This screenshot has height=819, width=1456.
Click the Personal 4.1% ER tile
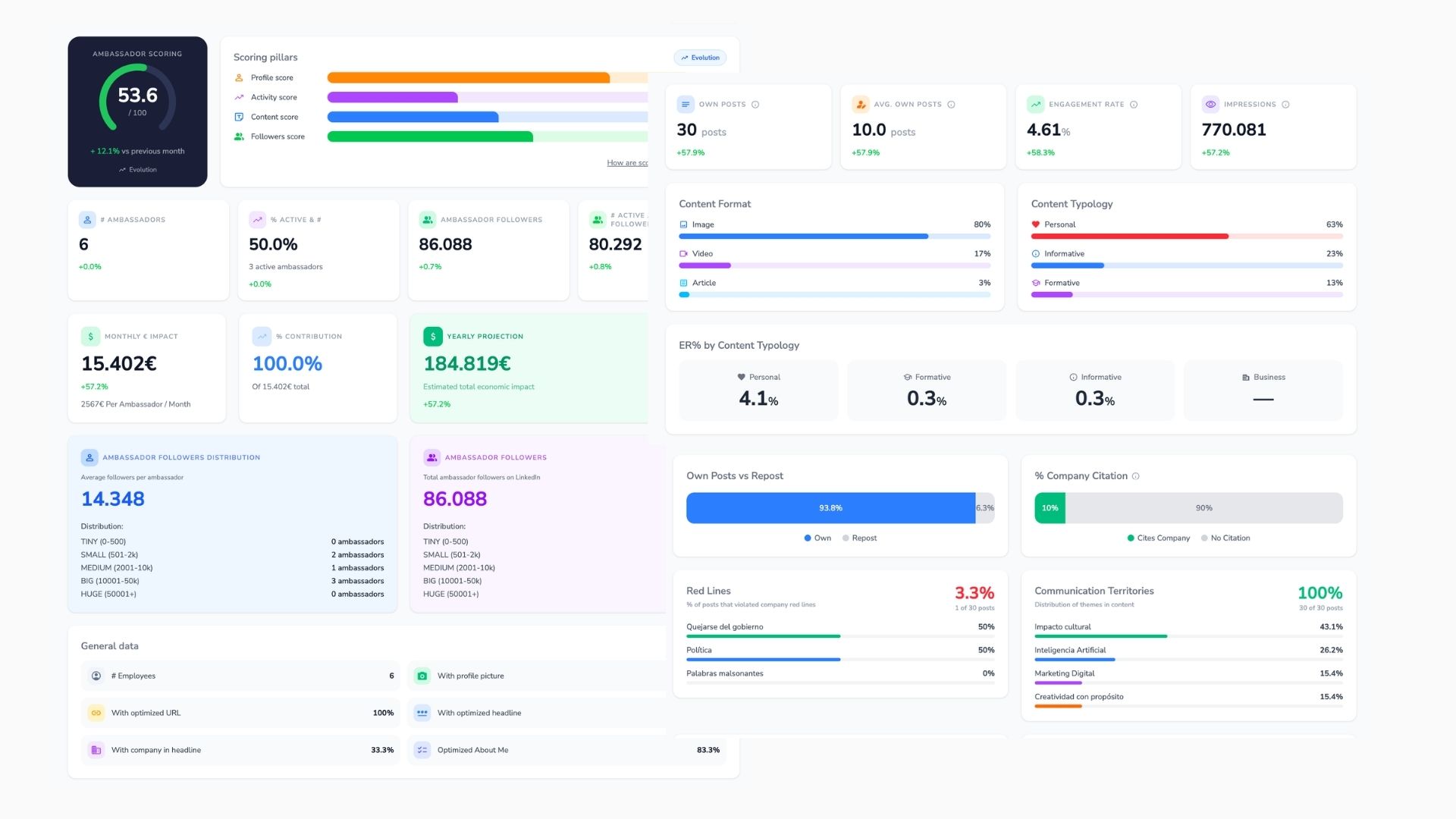tap(758, 391)
